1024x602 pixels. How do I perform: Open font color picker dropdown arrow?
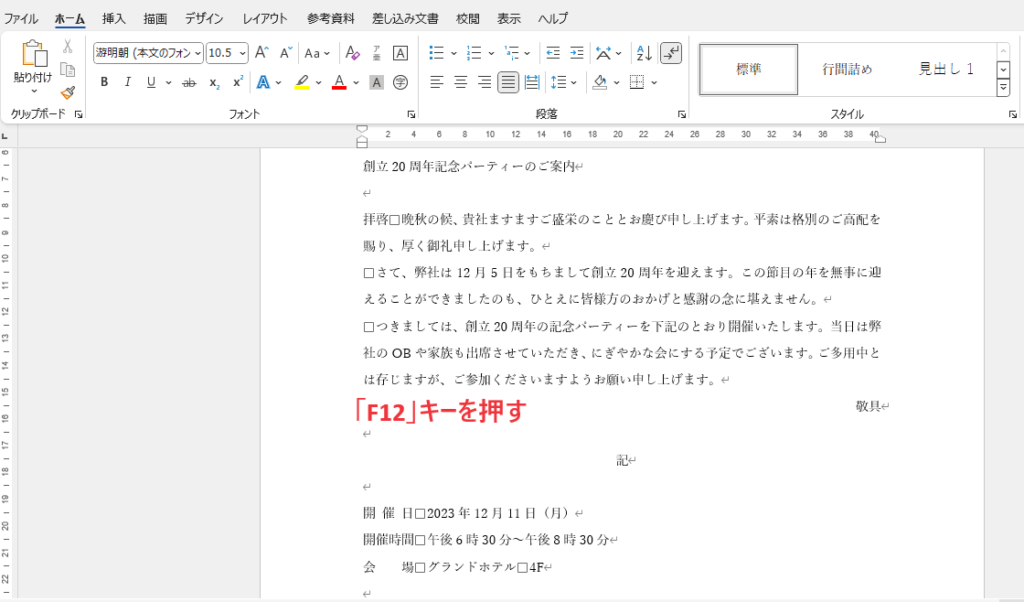click(x=356, y=83)
